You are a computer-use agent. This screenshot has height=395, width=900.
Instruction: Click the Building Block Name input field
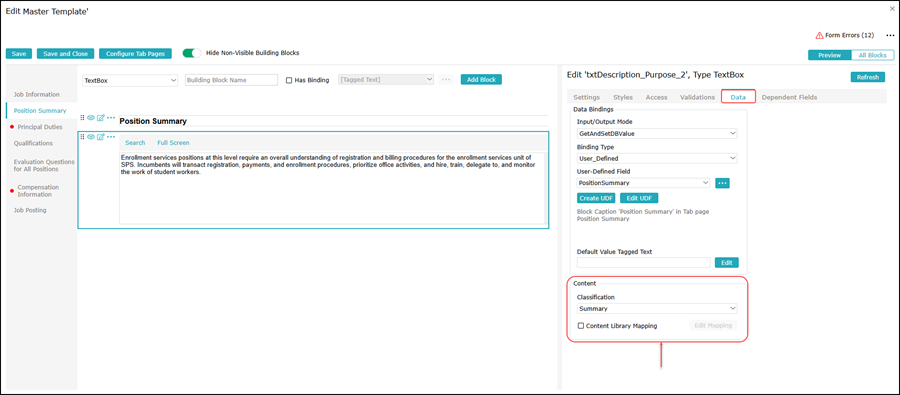pos(232,80)
